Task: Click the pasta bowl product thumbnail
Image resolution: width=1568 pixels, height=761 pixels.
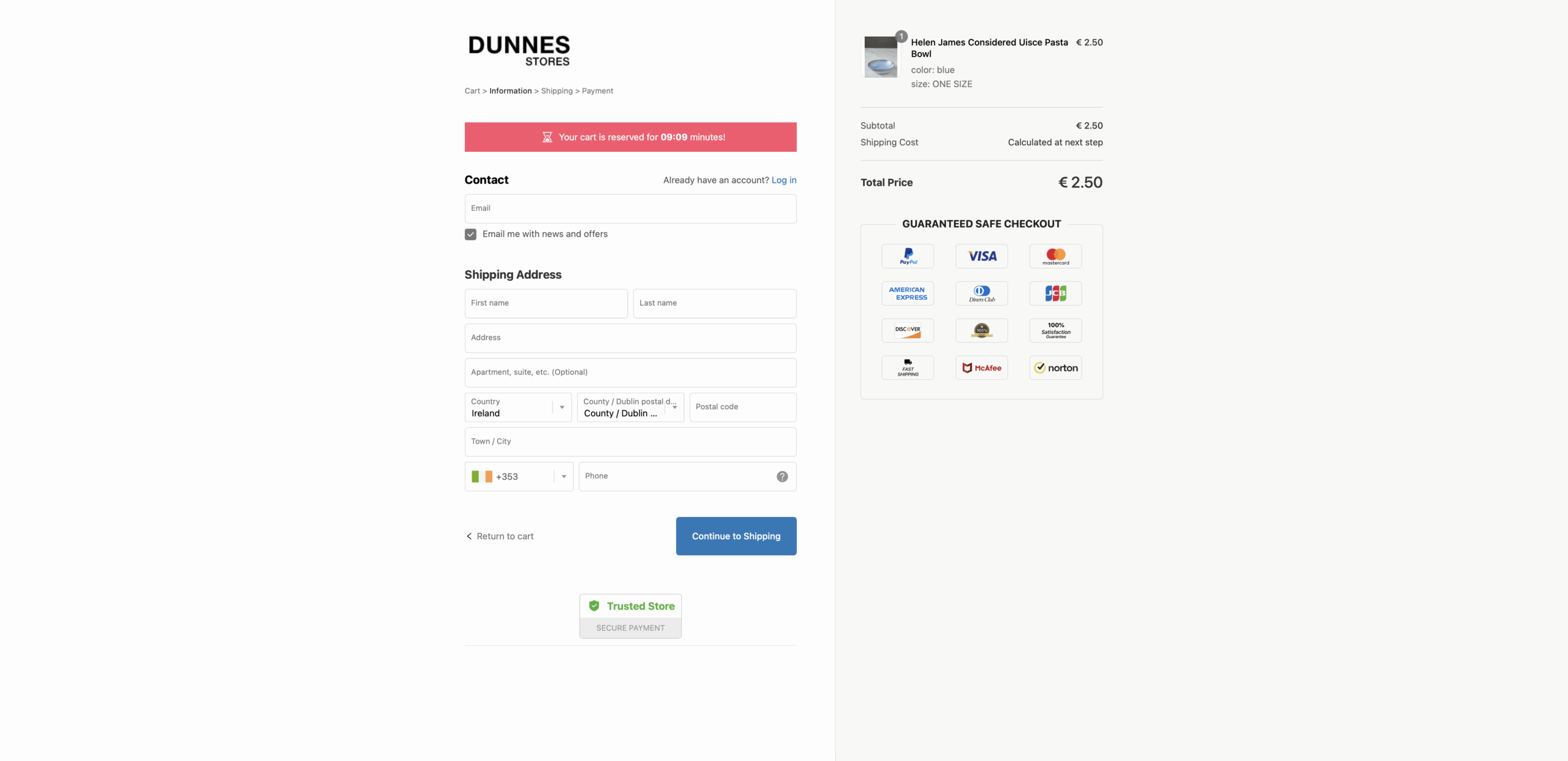Action: pos(881,57)
